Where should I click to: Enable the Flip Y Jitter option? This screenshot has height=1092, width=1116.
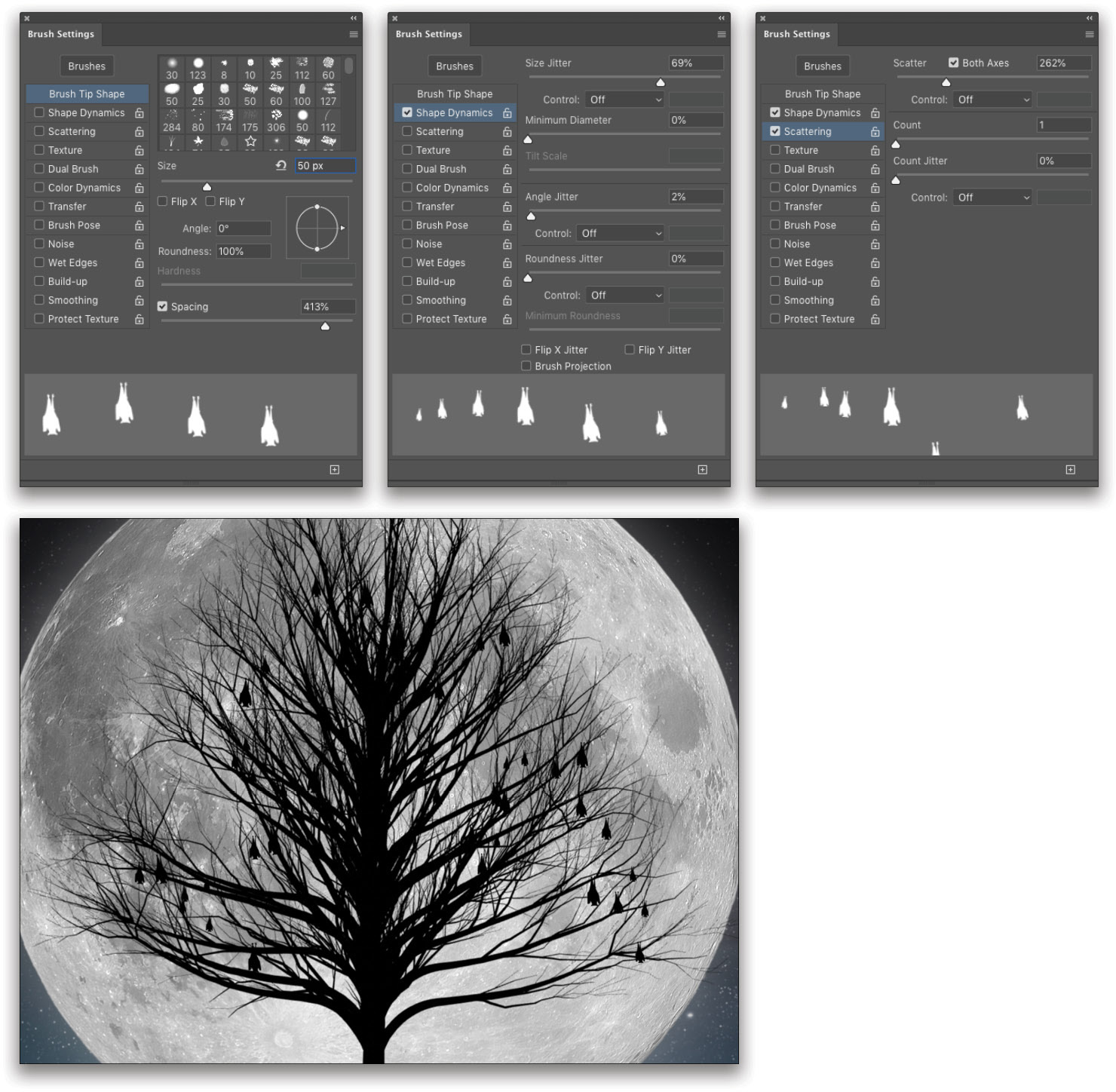click(x=630, y=349)
